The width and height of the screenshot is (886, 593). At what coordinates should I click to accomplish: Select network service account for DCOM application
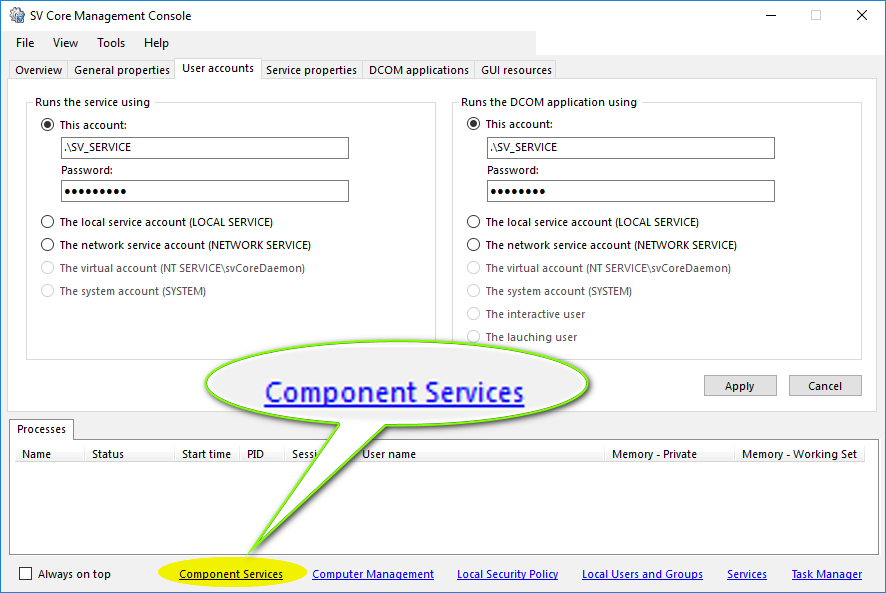pos(473,245)
